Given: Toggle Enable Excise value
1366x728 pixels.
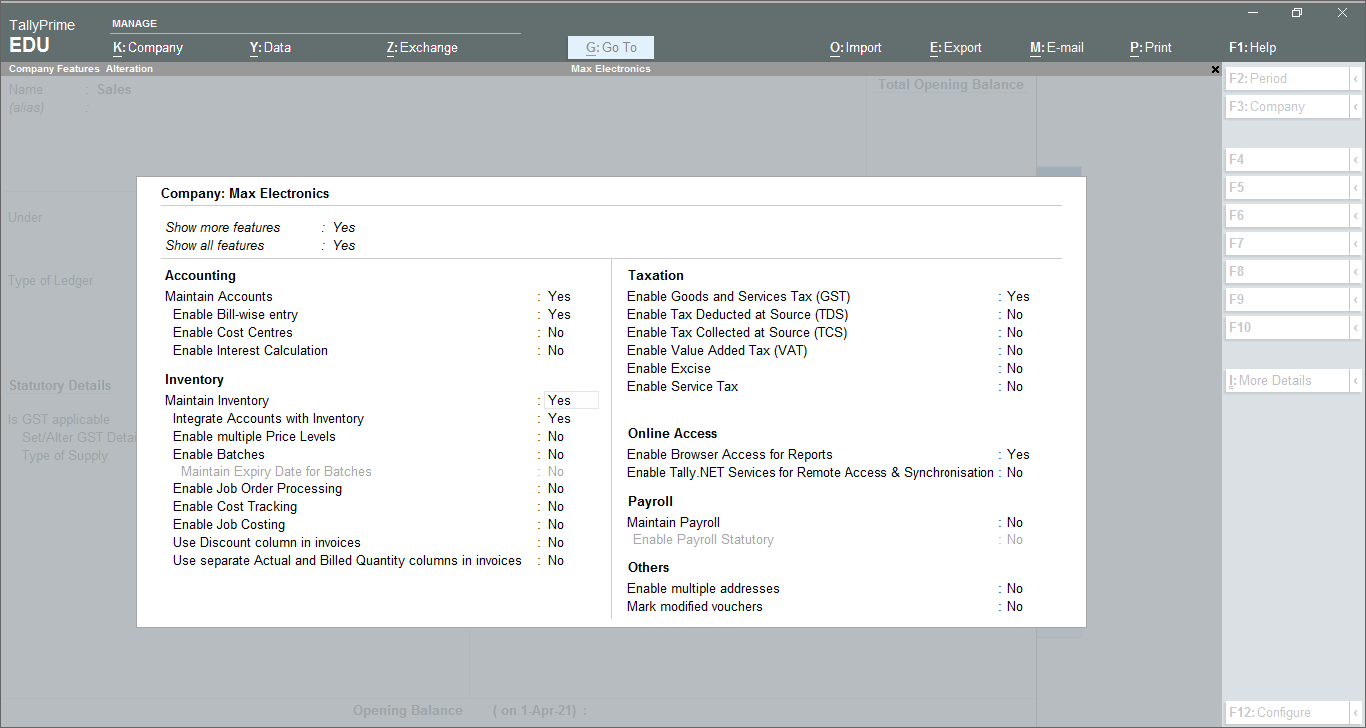Looking at the screenshot, I should pos(1015,369).
